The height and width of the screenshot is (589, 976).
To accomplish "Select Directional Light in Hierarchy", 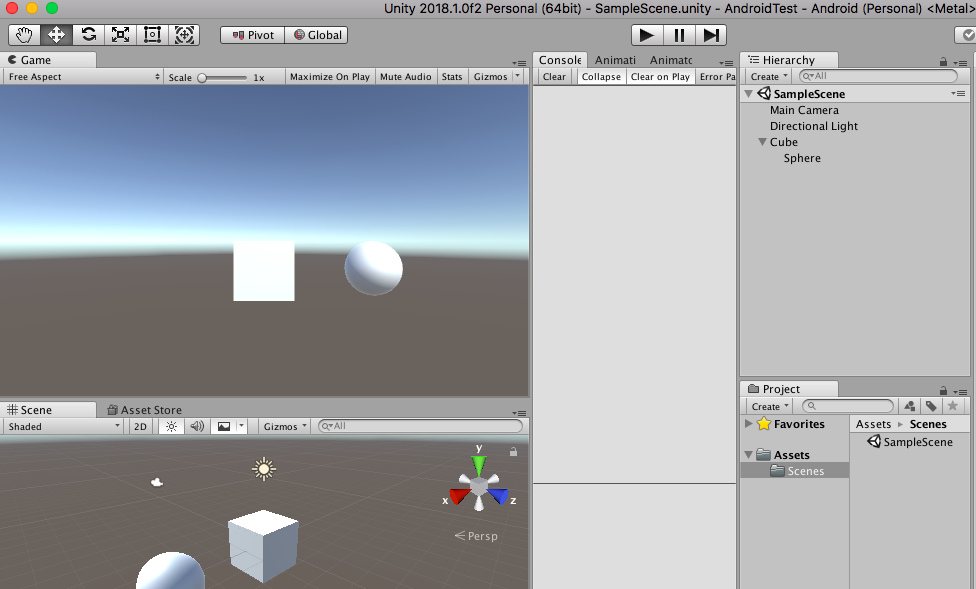I will [x=814, y=126].
